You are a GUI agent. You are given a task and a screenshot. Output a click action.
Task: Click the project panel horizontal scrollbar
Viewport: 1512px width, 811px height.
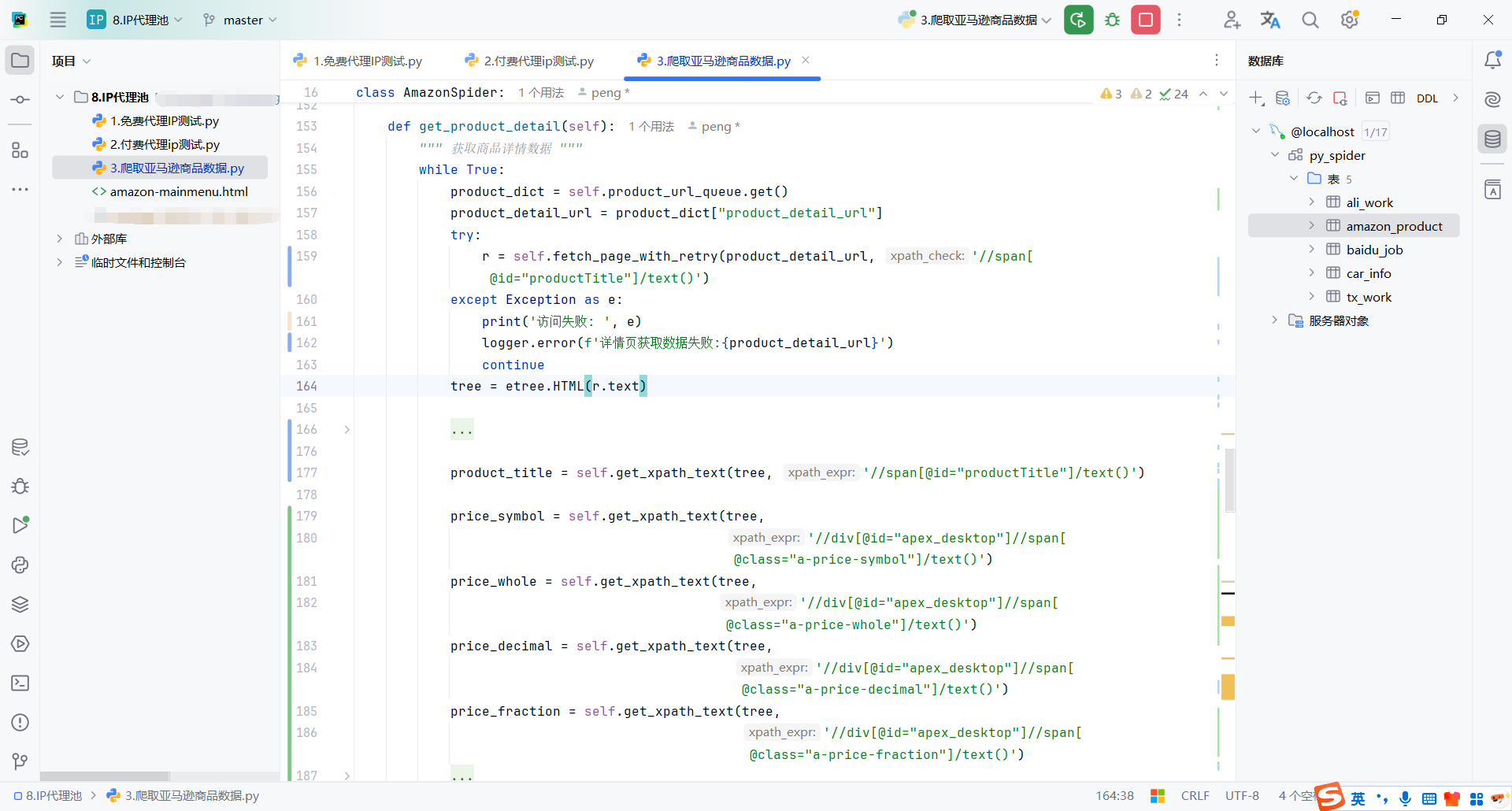click(x=105, y=776)
